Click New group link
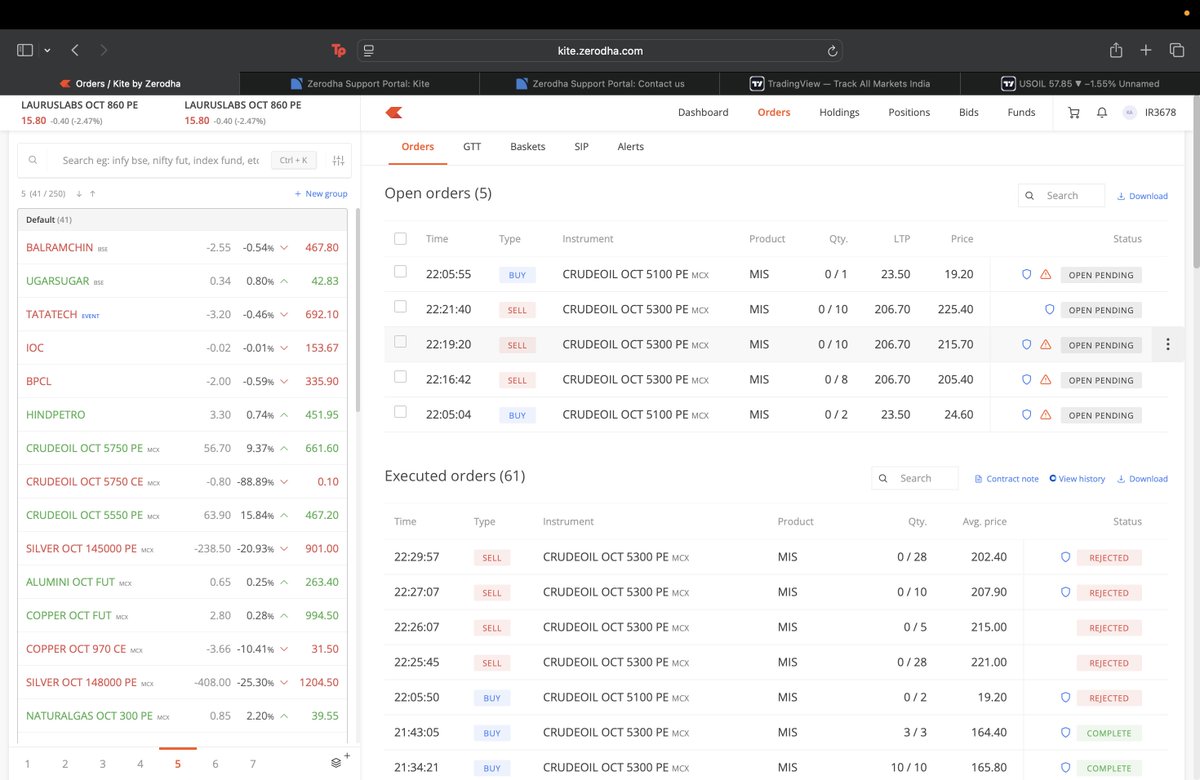Image resolution: width=1200 pixels, height=780 pixels. [x=321, y=194]
